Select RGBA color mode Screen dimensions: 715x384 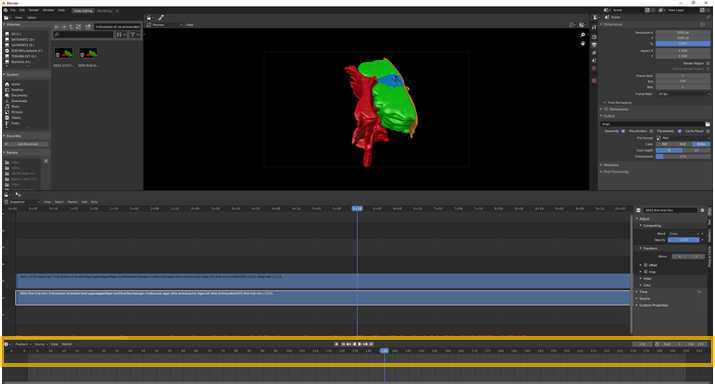pos(701,144)
